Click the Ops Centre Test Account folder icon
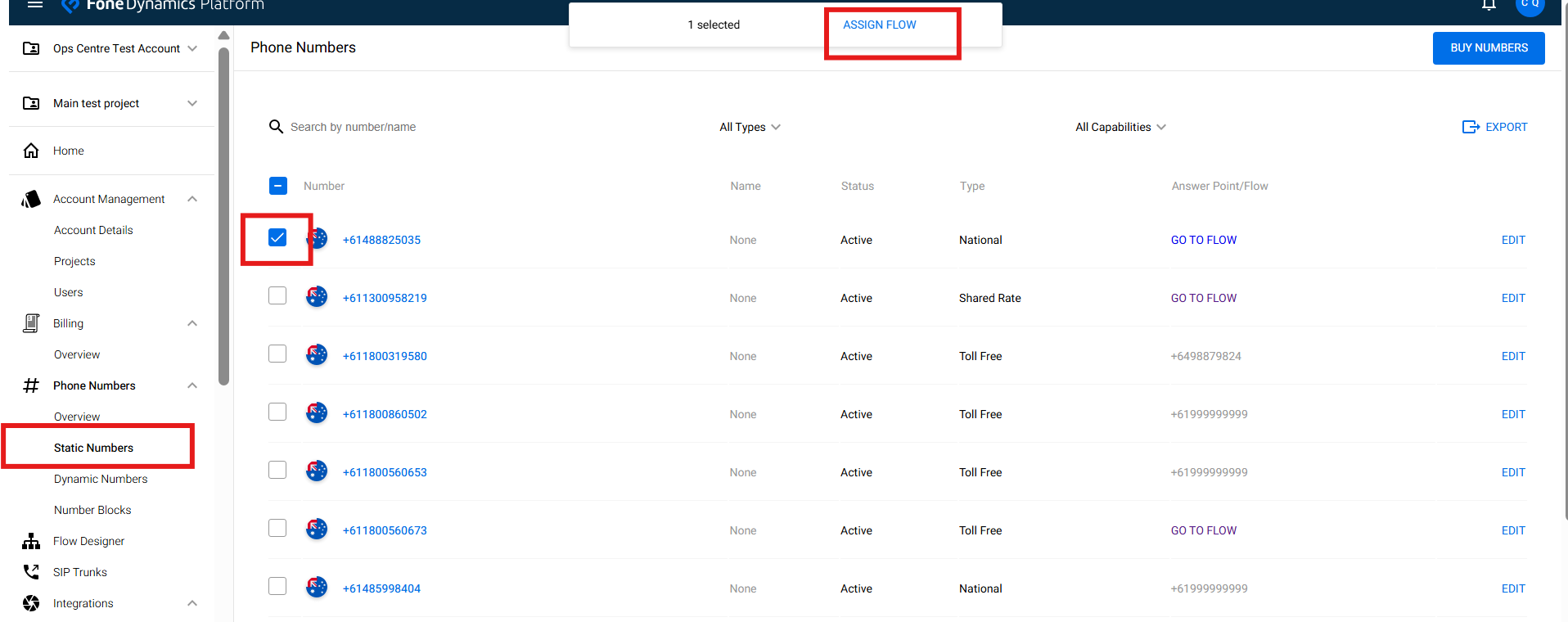 pyautogui.click(x=31, y=48)
